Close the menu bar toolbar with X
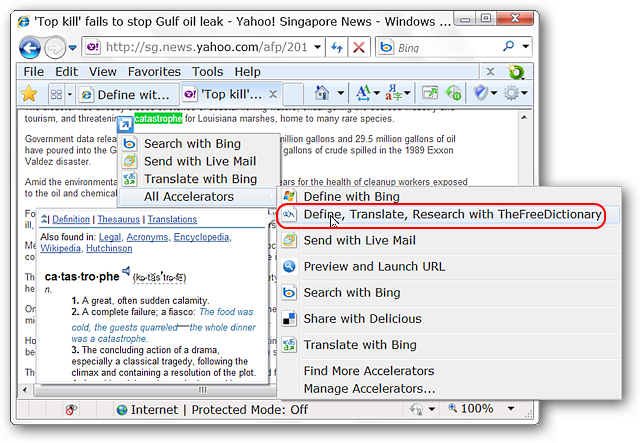640x443 pixels. pyautogui.click(x=490, y=72)
